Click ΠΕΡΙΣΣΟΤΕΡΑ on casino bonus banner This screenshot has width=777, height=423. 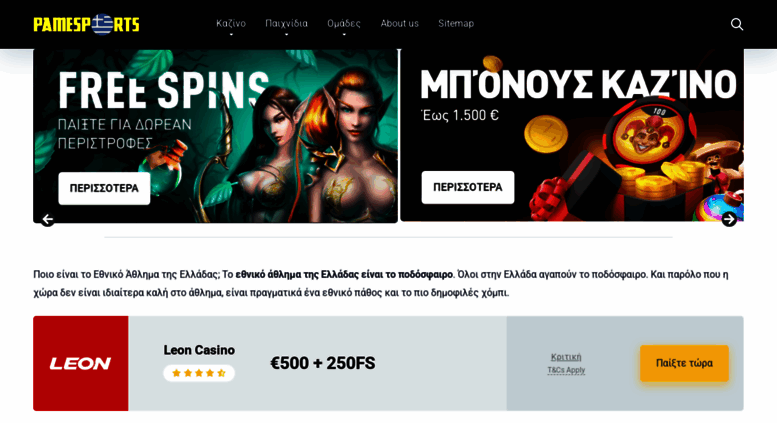tap(468, 187)
